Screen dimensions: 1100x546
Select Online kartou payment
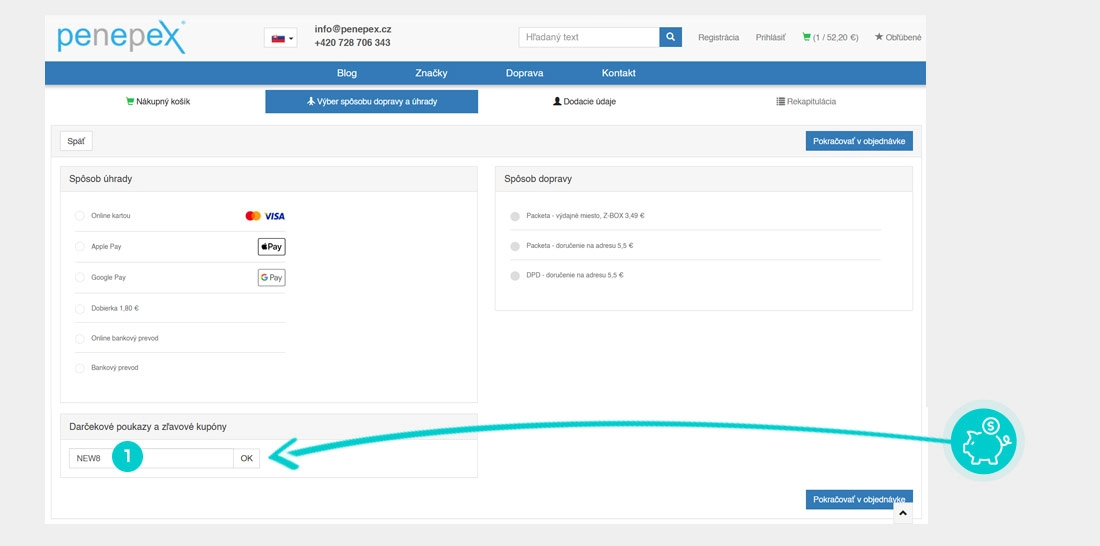(x=80, y=215)
